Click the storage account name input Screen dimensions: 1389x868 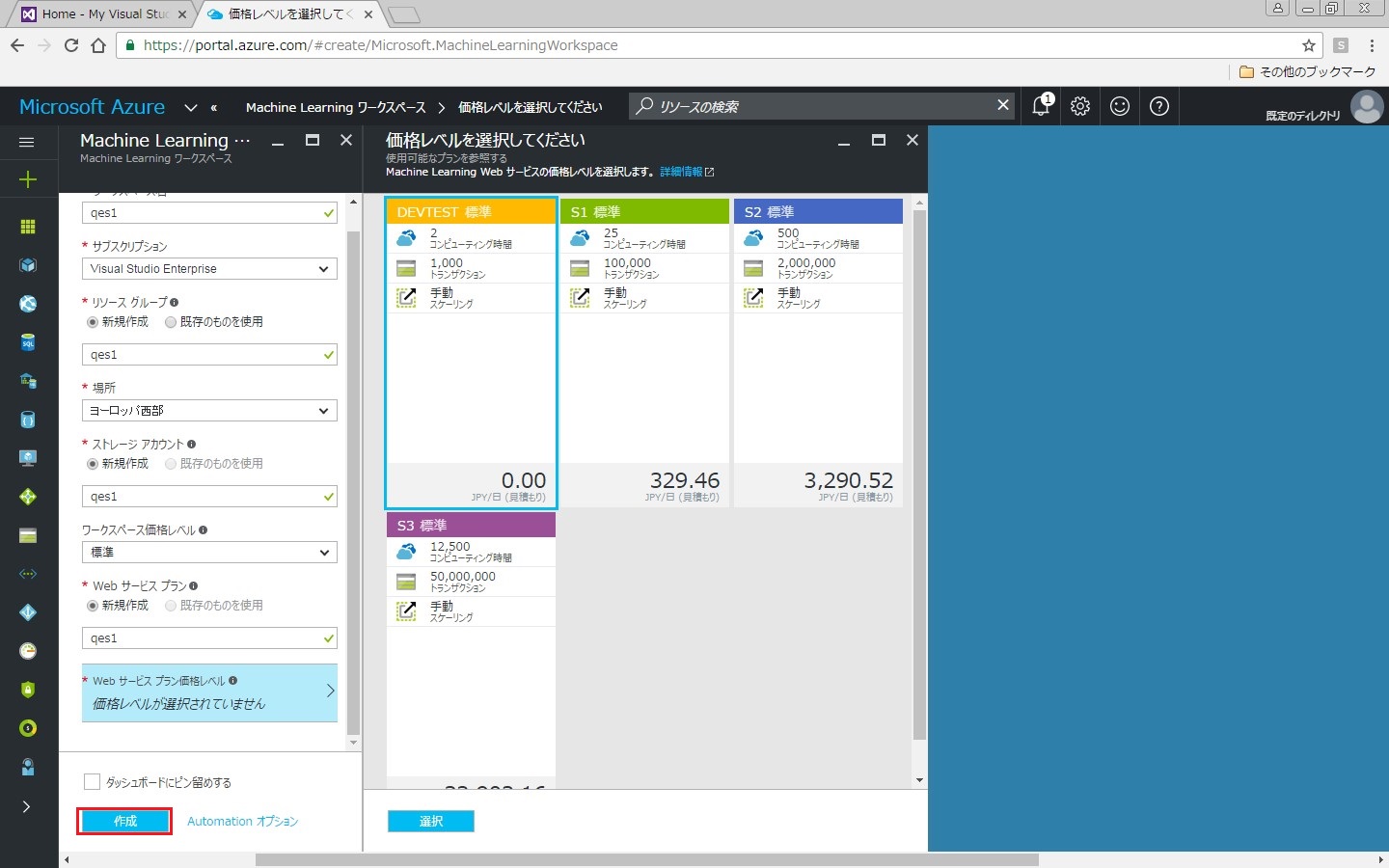coord(209,497)
